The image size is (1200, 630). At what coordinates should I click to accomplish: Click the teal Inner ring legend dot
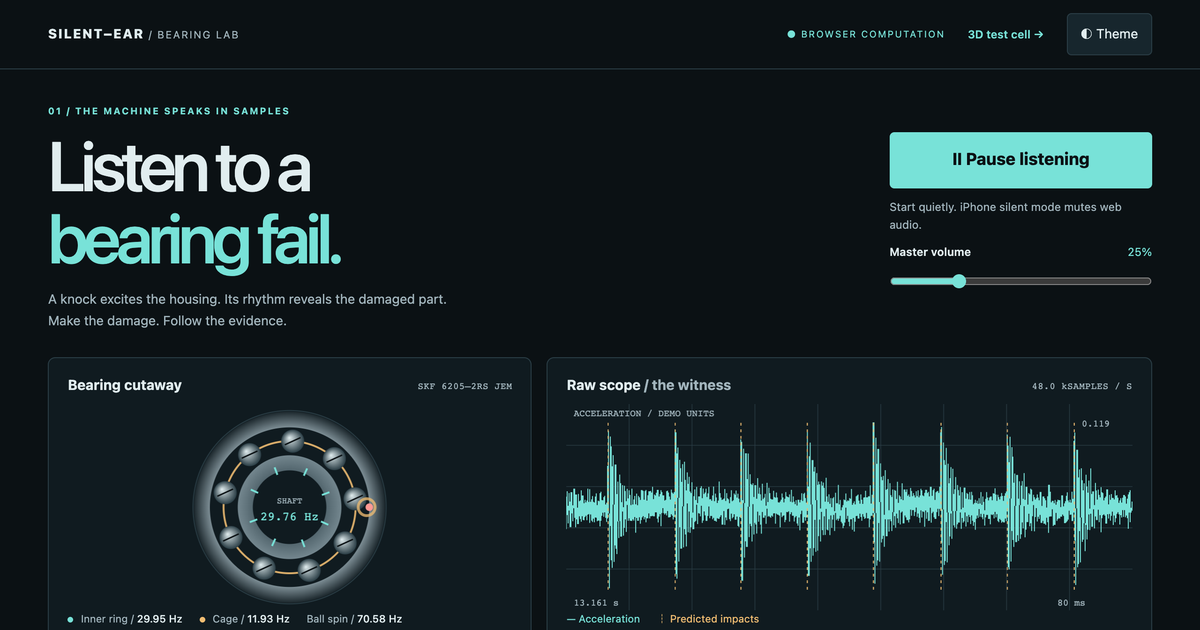70,619
